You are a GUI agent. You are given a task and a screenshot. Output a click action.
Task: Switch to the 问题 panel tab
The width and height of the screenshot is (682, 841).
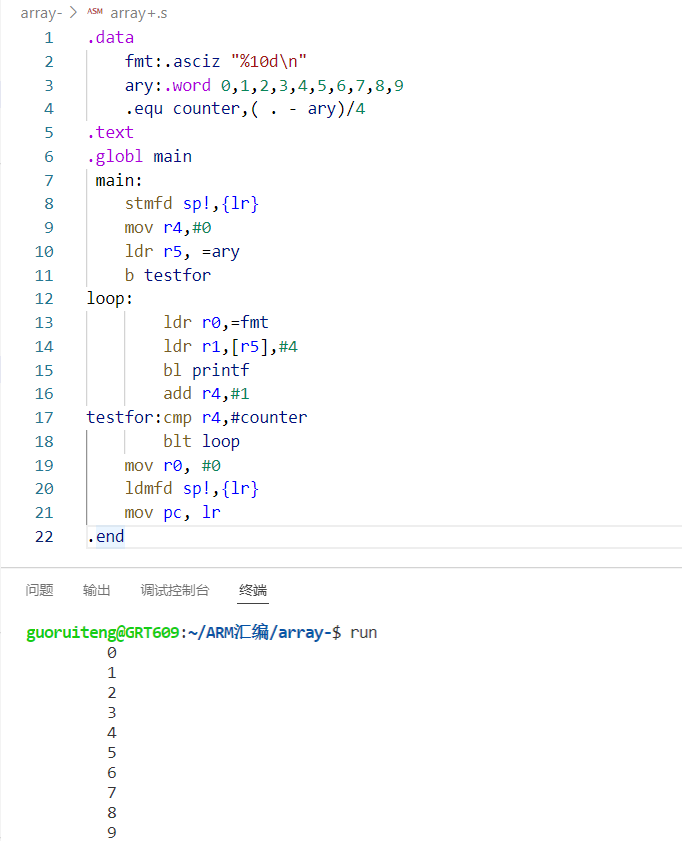pos(39,590)
